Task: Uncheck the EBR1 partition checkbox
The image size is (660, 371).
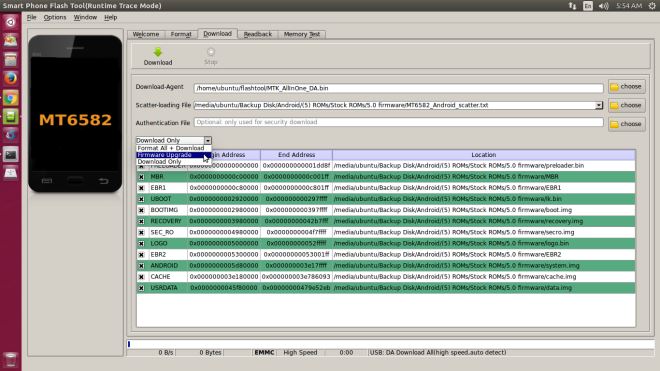Action: (141, 188)
